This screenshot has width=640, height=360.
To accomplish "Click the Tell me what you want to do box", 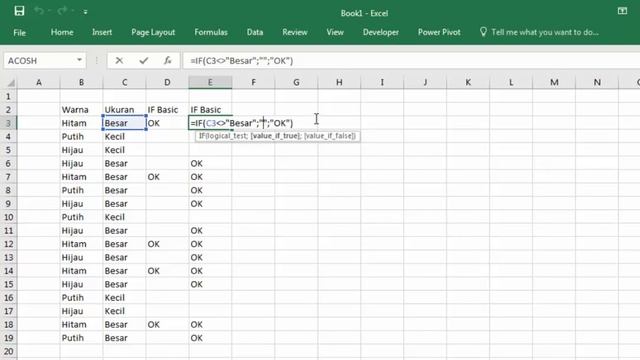I will tap(545, 32).
